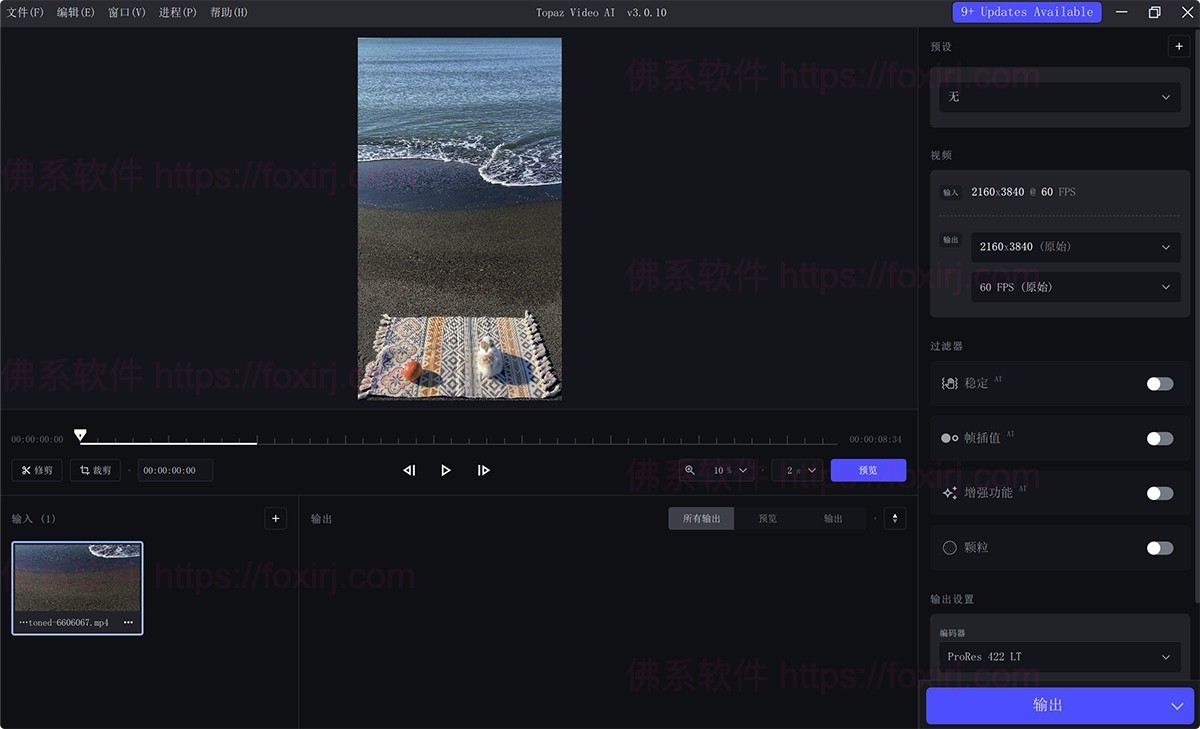The image size is (1200, 729).
Task: Switch to the 所有输出 tab
Action: [701, 518]
